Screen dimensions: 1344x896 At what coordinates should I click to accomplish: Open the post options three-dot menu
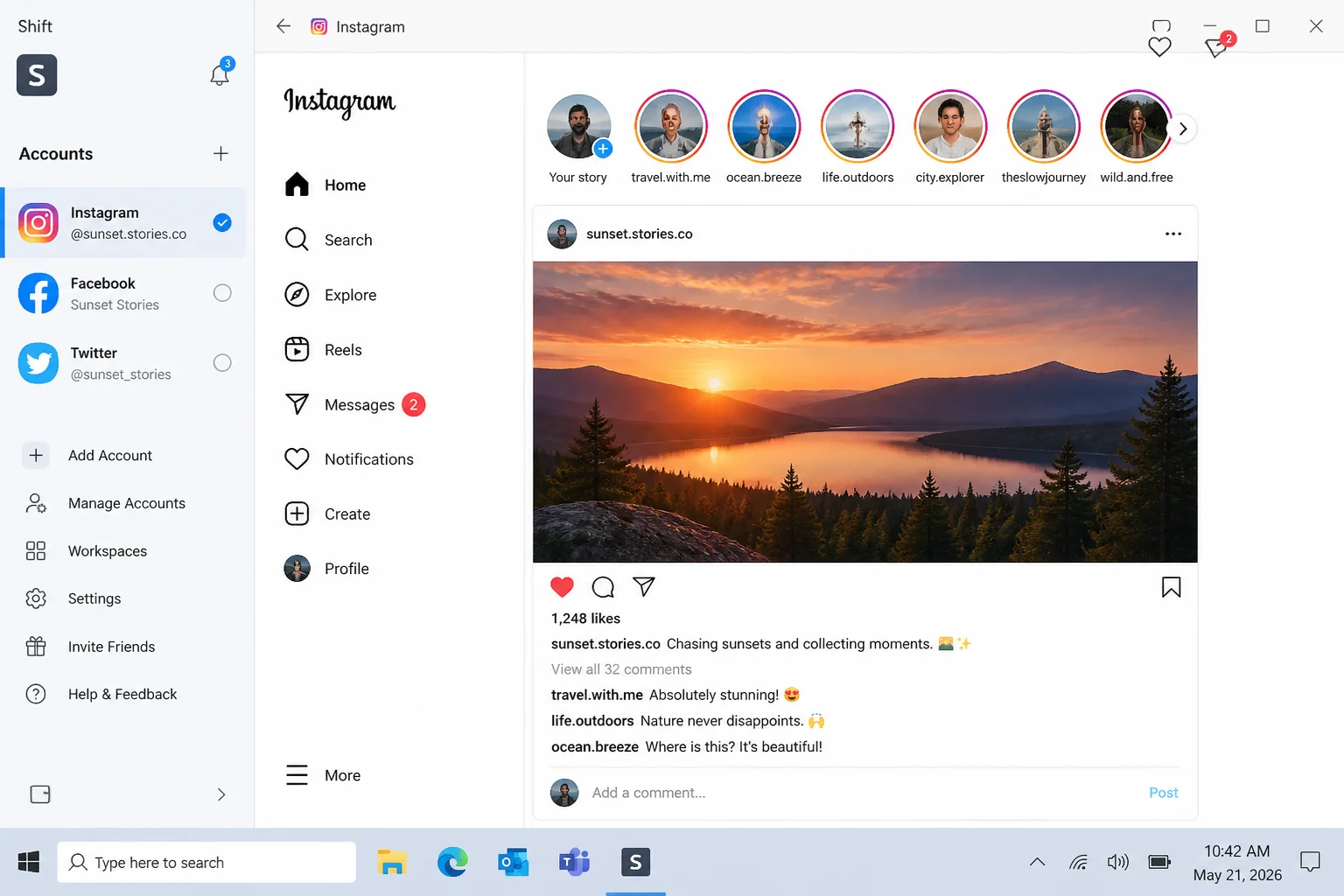1173,234
